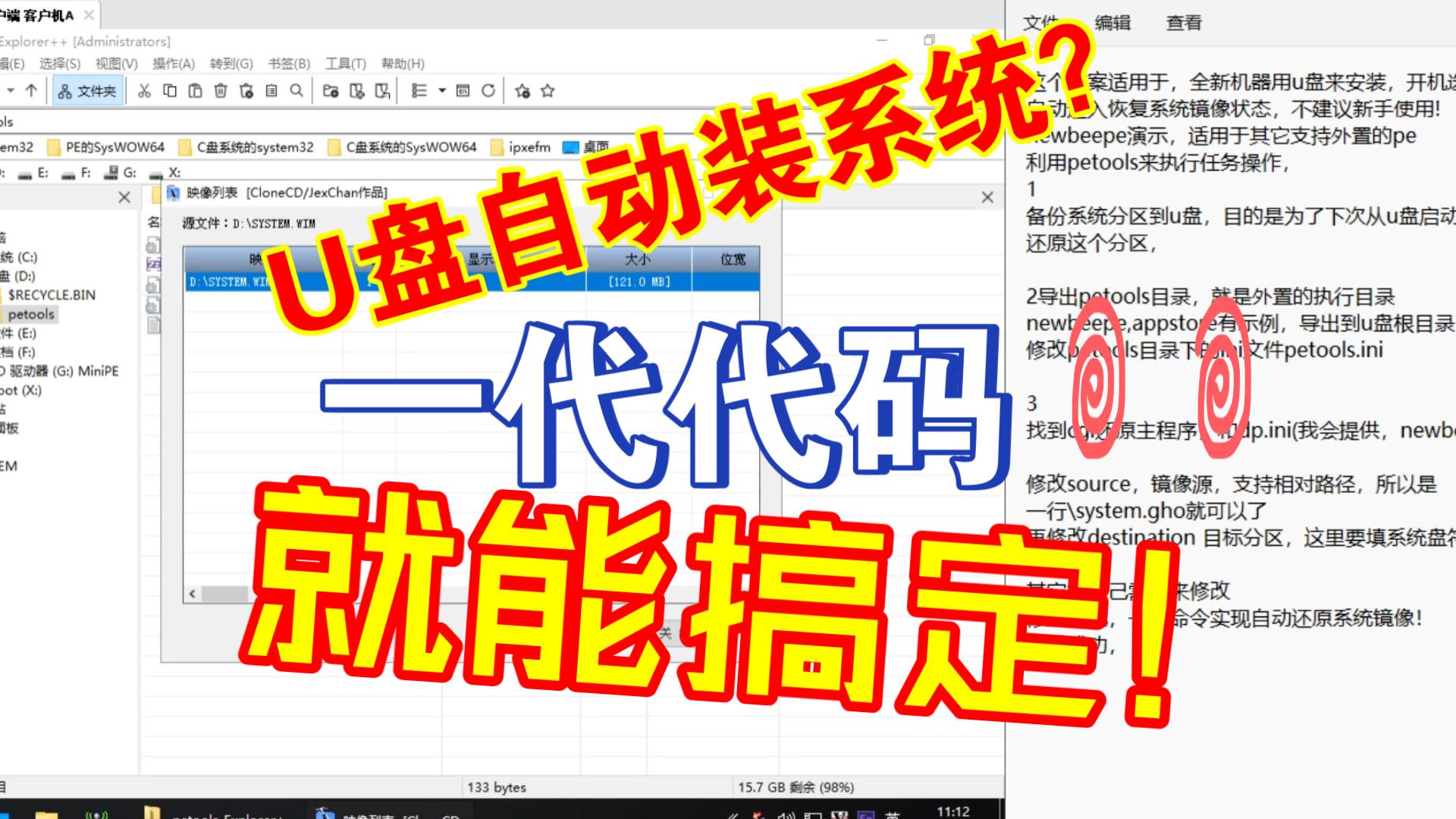Create a new folder via toolbar icon
This screenshot has height=819, width=1456.
pos(331,91)
